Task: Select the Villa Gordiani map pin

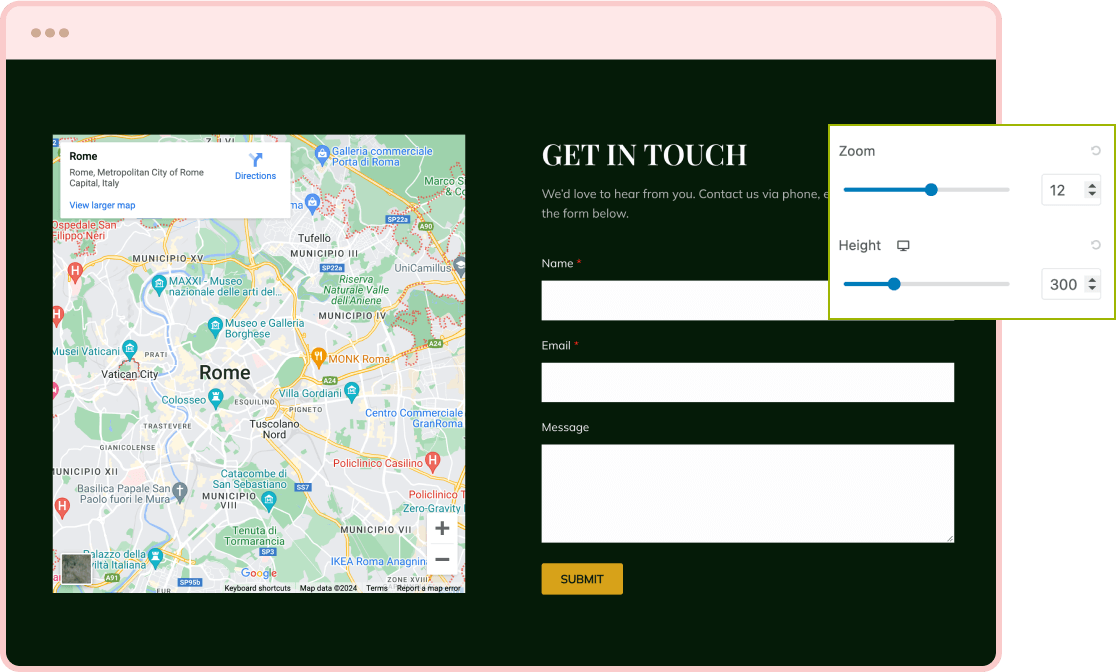Action: click(351, 391)
